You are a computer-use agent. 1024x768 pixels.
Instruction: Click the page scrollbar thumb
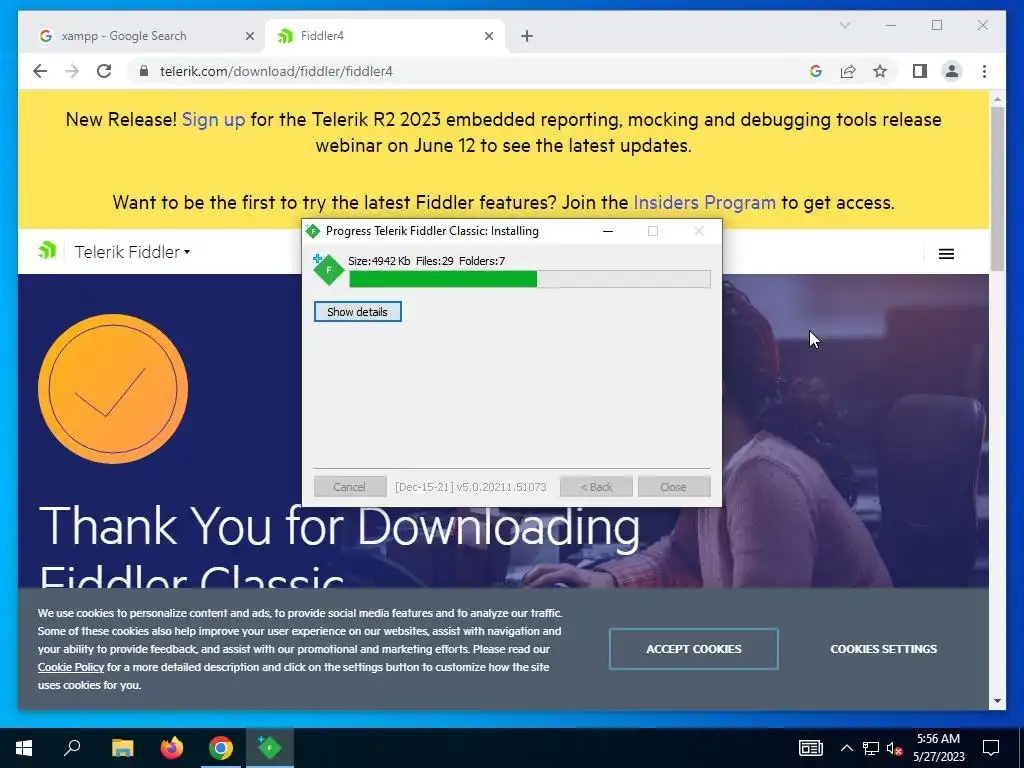(x=997, y=189)
